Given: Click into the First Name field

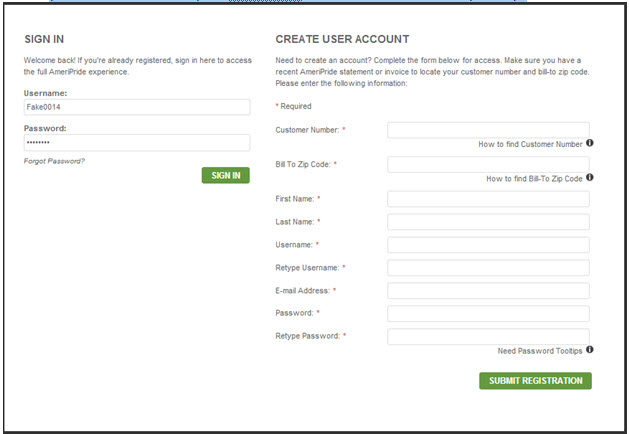Looking at the screenshot, I should [x=488, y=199].
